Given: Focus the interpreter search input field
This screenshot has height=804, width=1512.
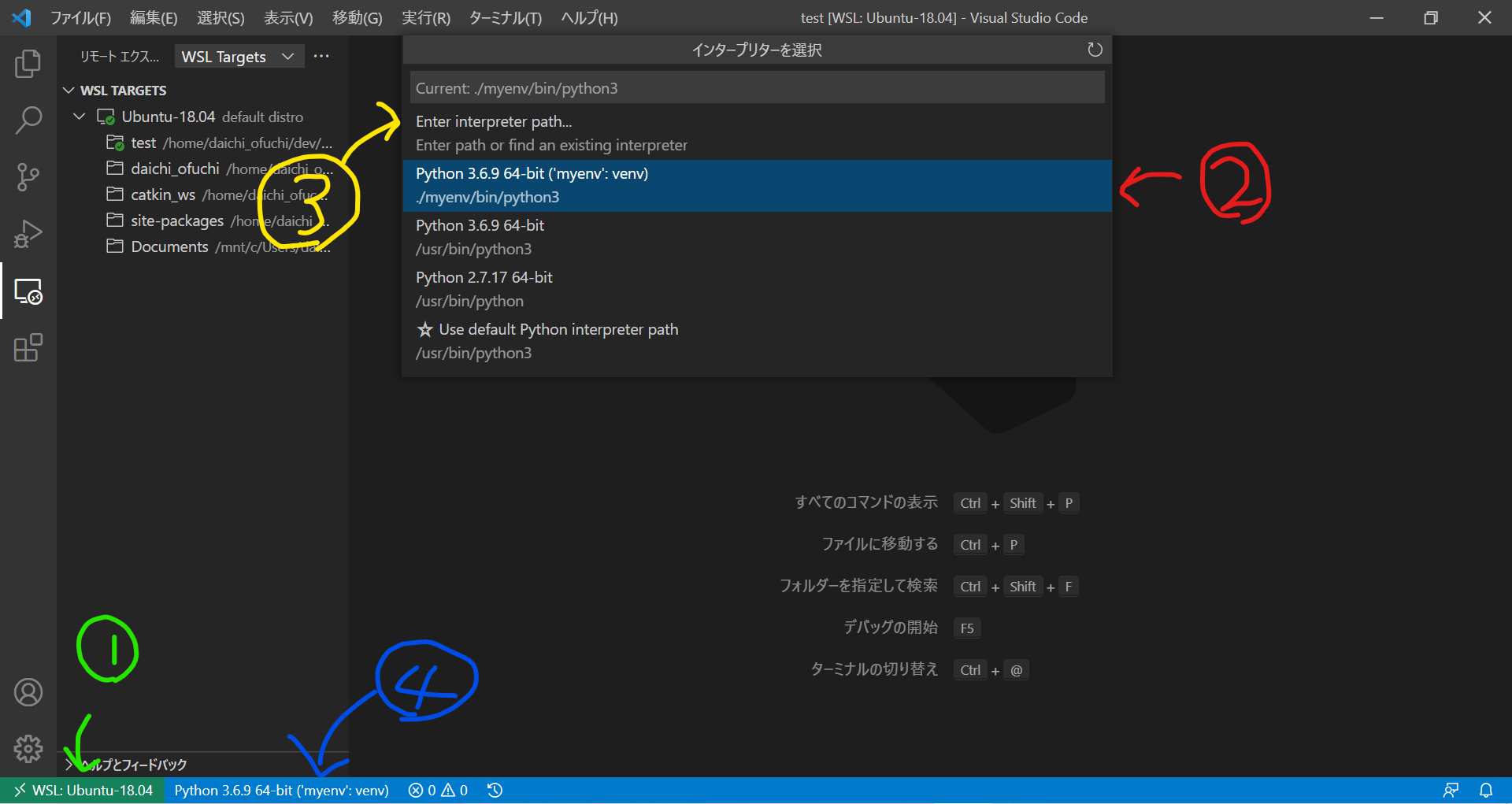Looking at the screenshot, I should (x=757, y=88).
